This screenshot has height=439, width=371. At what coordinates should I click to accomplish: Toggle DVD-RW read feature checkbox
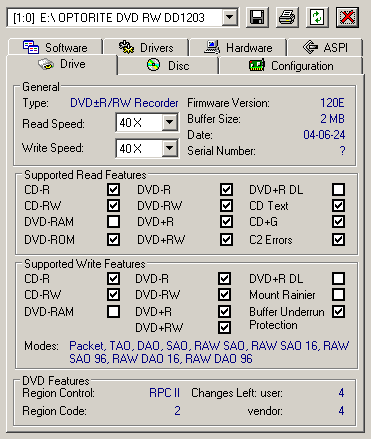point(226,205)
